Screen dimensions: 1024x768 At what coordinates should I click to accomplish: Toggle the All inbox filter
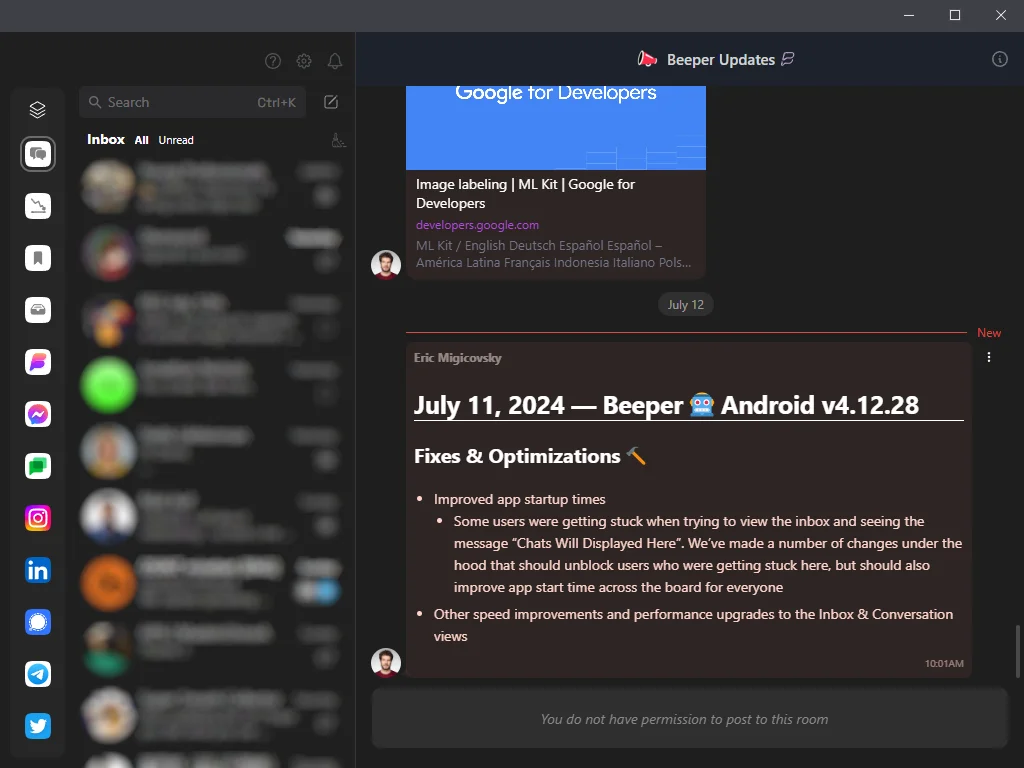point(141,140)
